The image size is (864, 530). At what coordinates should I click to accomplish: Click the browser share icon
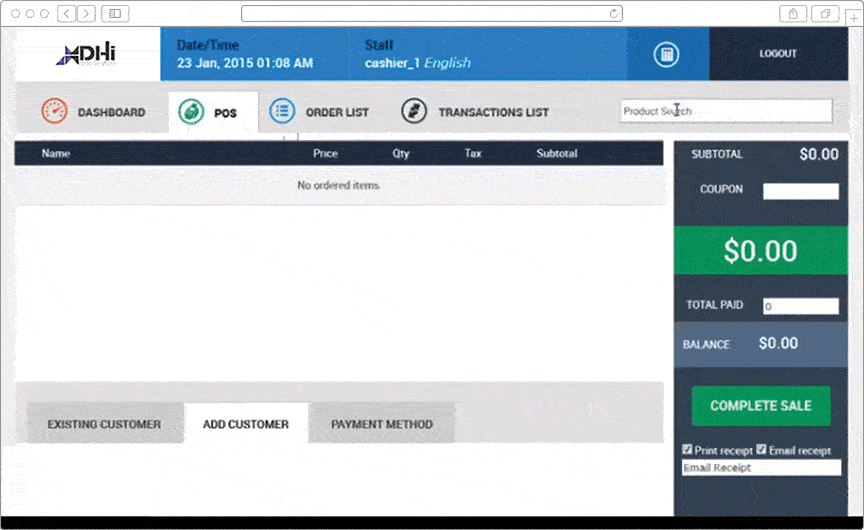click(793, 13)
